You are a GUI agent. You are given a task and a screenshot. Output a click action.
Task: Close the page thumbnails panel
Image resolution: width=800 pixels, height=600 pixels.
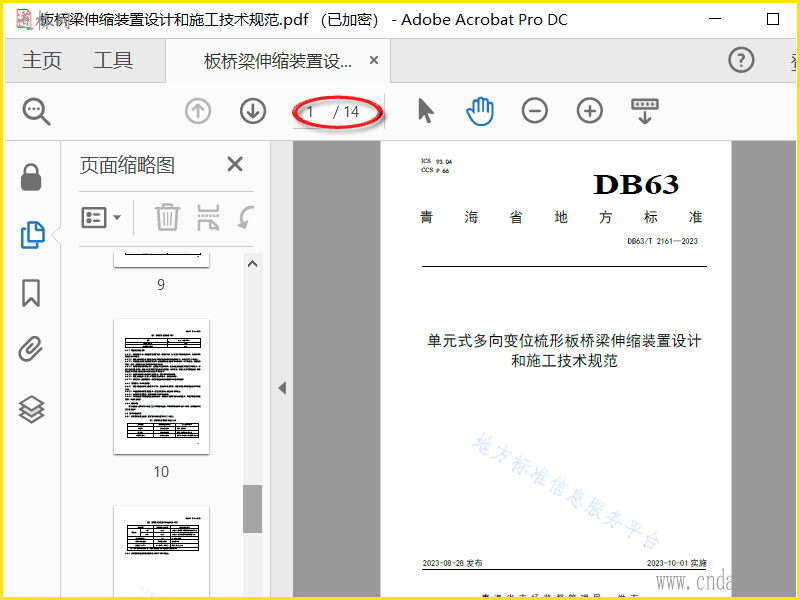pos(235,164)
